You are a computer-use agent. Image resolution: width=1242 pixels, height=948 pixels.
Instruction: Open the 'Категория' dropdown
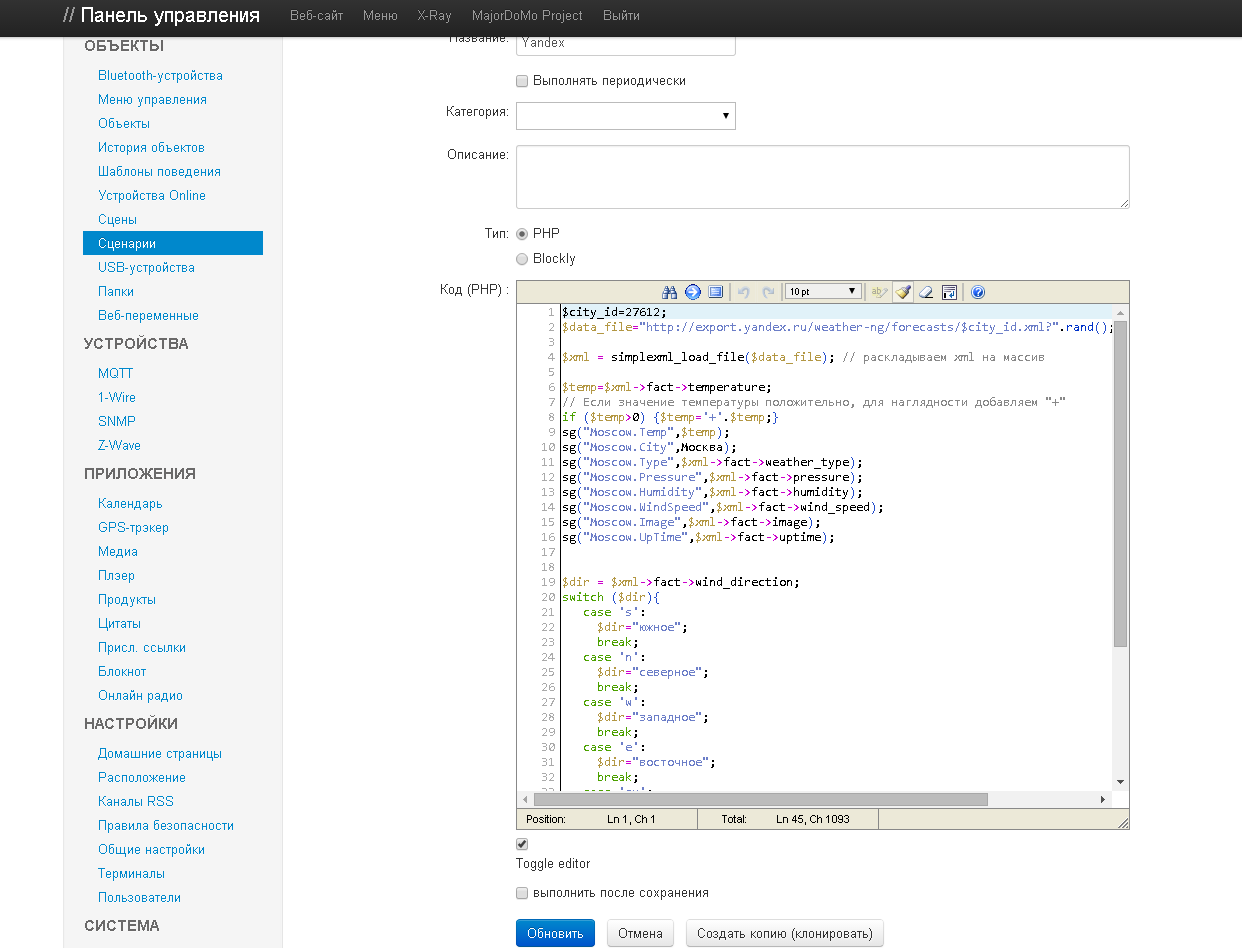625,116
